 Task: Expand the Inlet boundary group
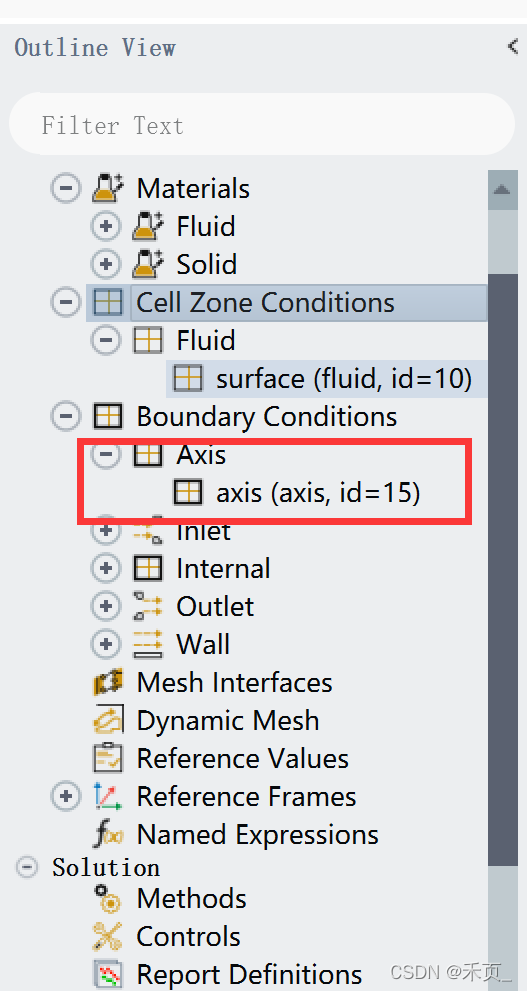click(x=106, y=531)
